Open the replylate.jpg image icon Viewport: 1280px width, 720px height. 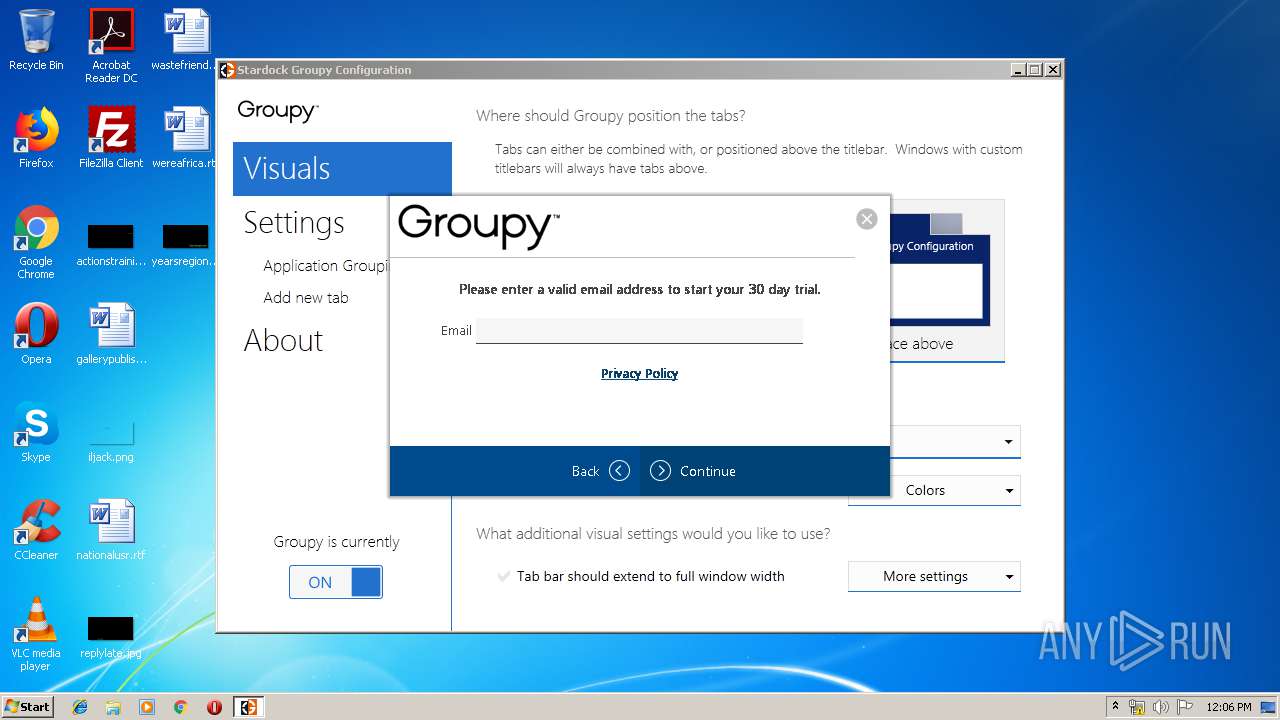(111, 638)
